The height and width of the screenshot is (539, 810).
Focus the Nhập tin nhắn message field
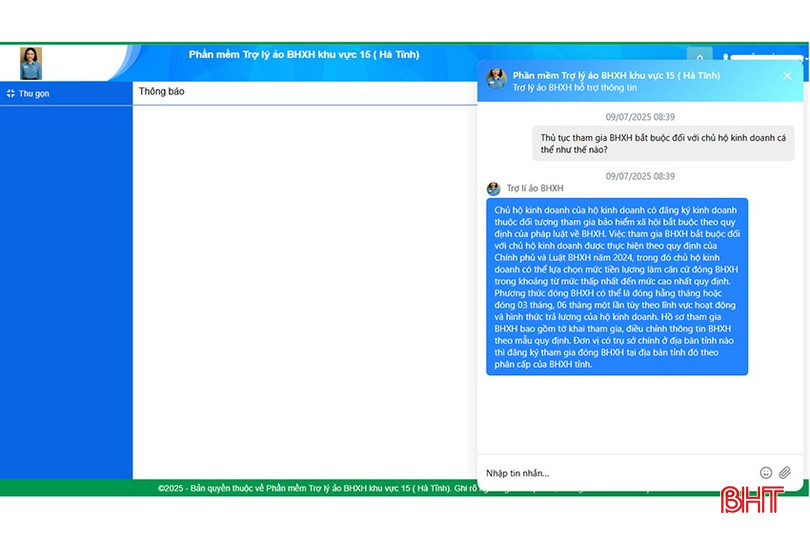(x=617, y=473)
